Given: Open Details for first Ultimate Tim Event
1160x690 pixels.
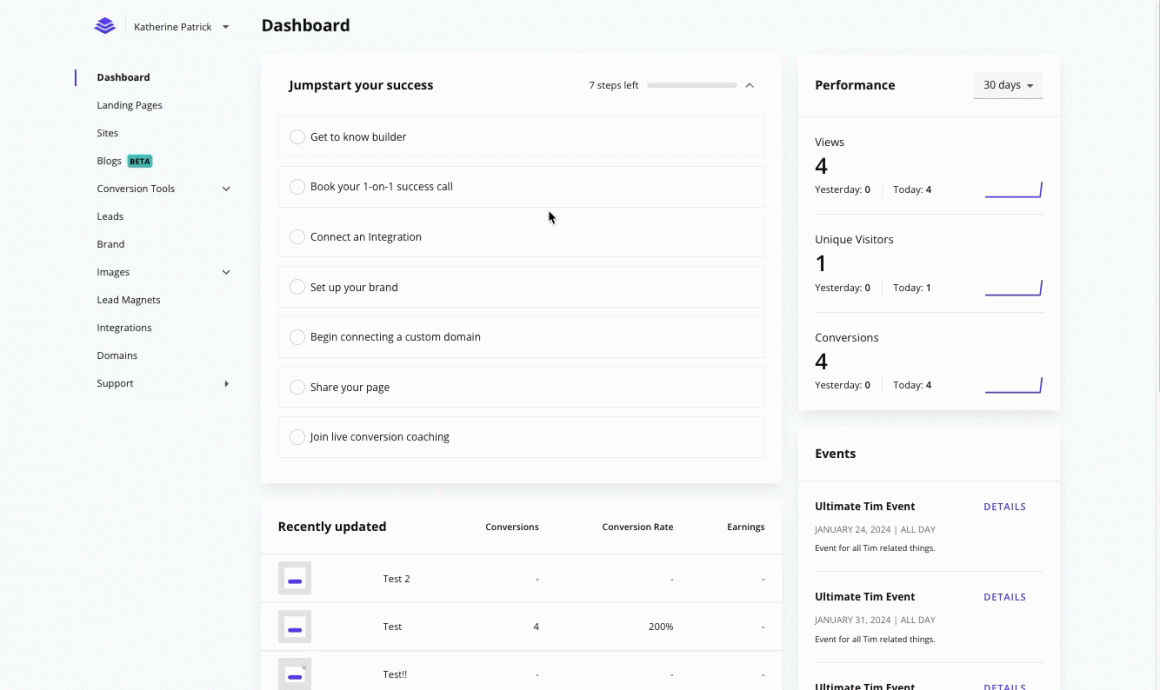Looking at the screenshot, I should tap(1004, 507).
